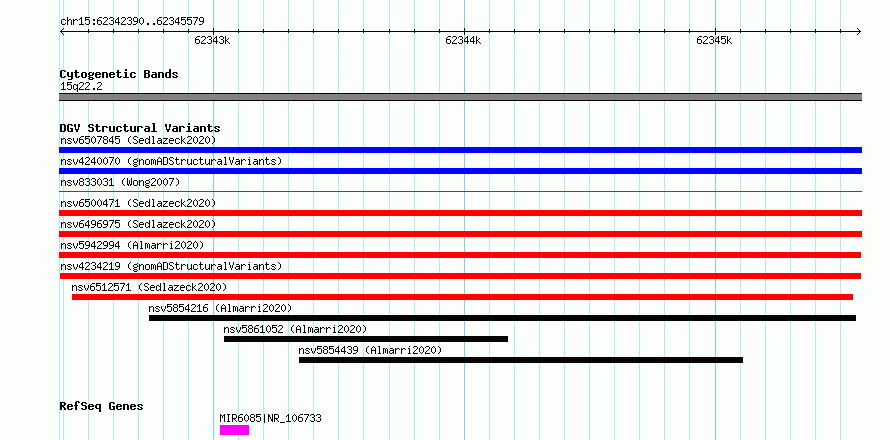Open the nsv6512571 (Sedlazeck2020) label
890x440 pixels.
pyautogui.click(x=149, y=287)
